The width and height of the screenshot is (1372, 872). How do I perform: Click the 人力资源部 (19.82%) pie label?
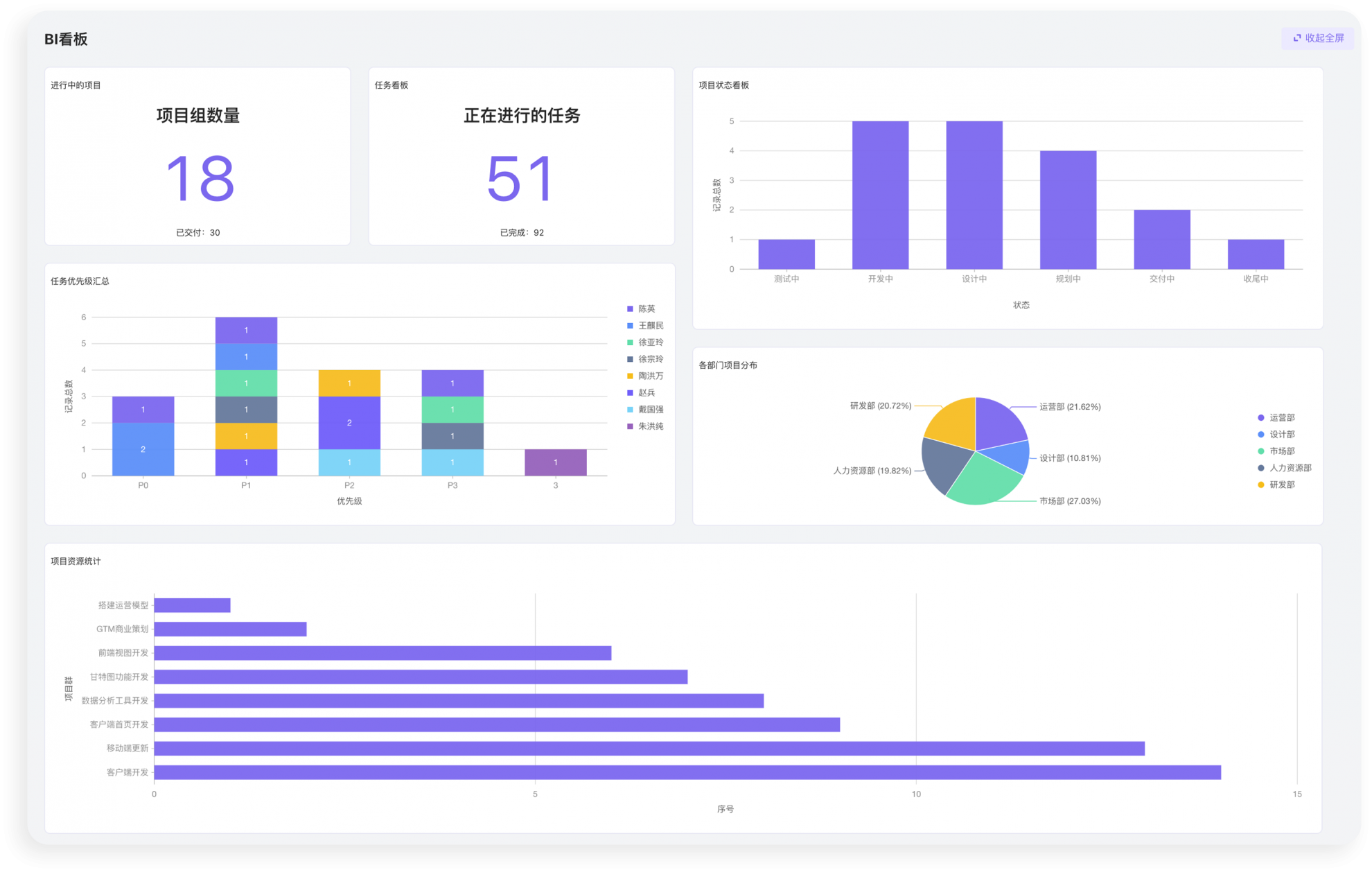click(x=872, y=471)
